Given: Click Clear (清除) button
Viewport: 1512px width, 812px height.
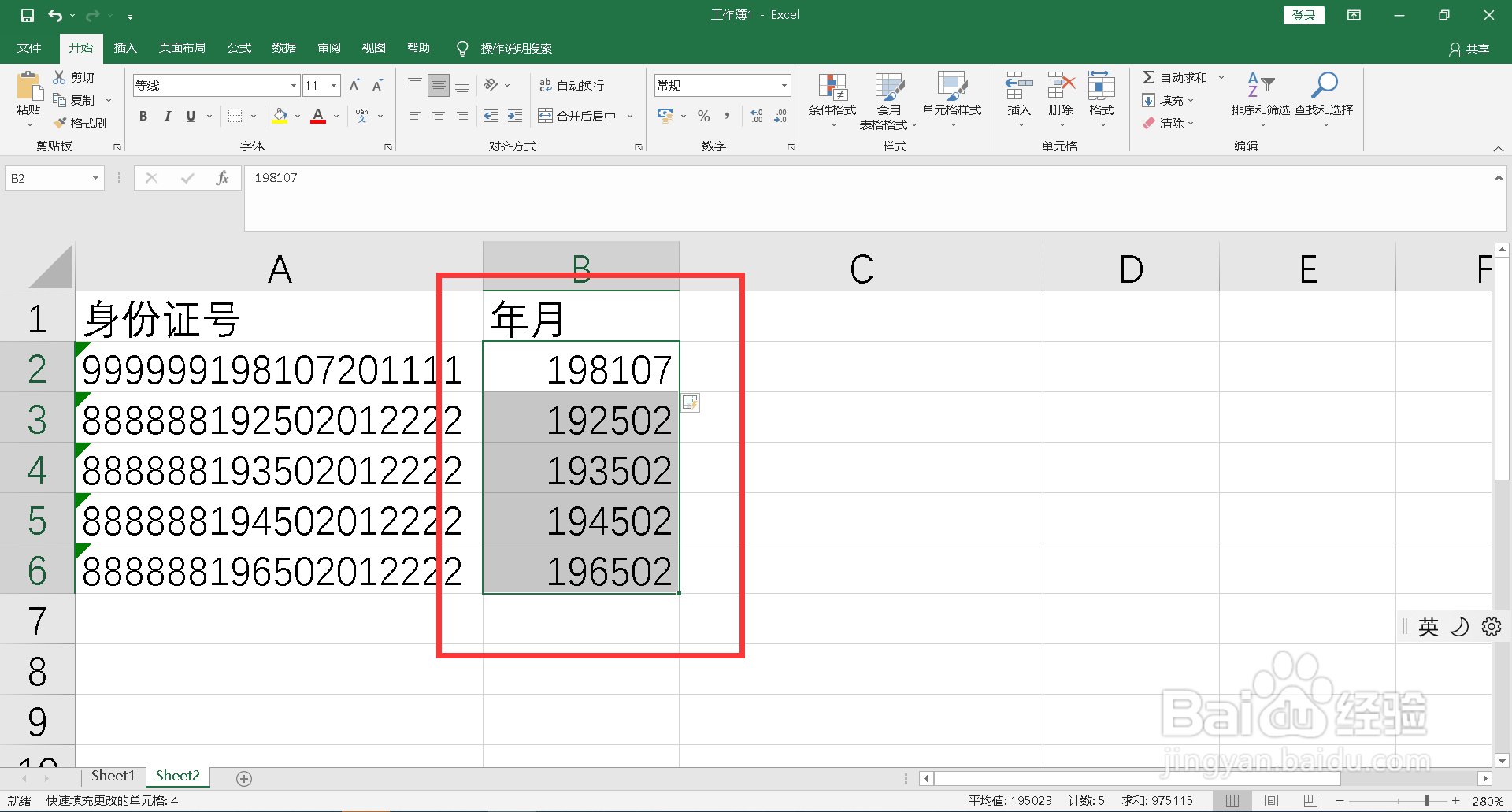Looking at the screenshot, I should [x=1168, y=123].
